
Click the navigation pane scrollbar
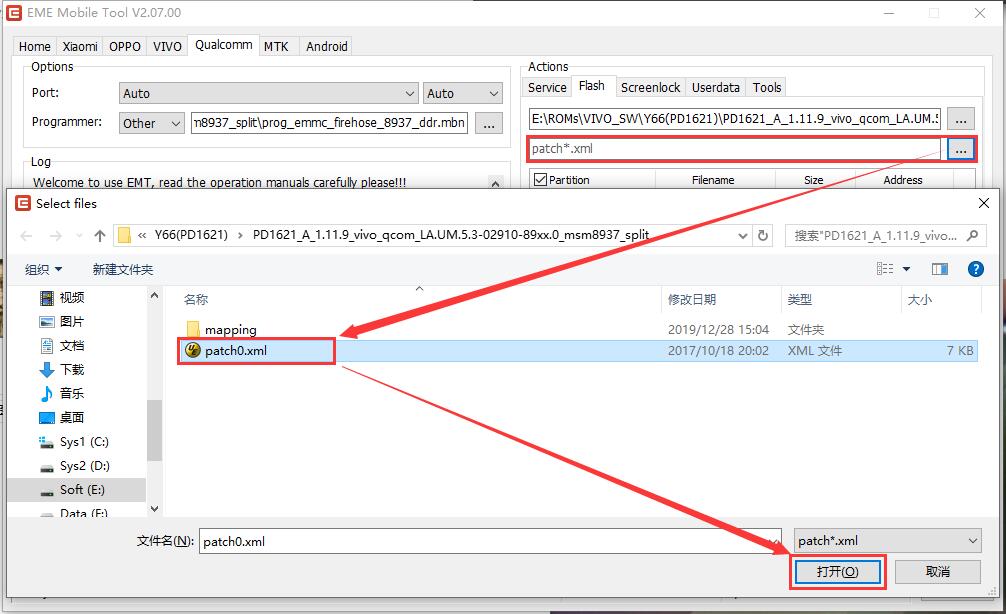[154, 430]
